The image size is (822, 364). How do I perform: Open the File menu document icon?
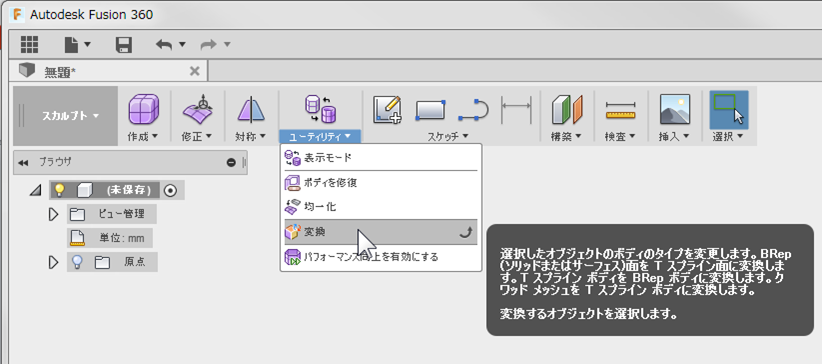[71, 45]
